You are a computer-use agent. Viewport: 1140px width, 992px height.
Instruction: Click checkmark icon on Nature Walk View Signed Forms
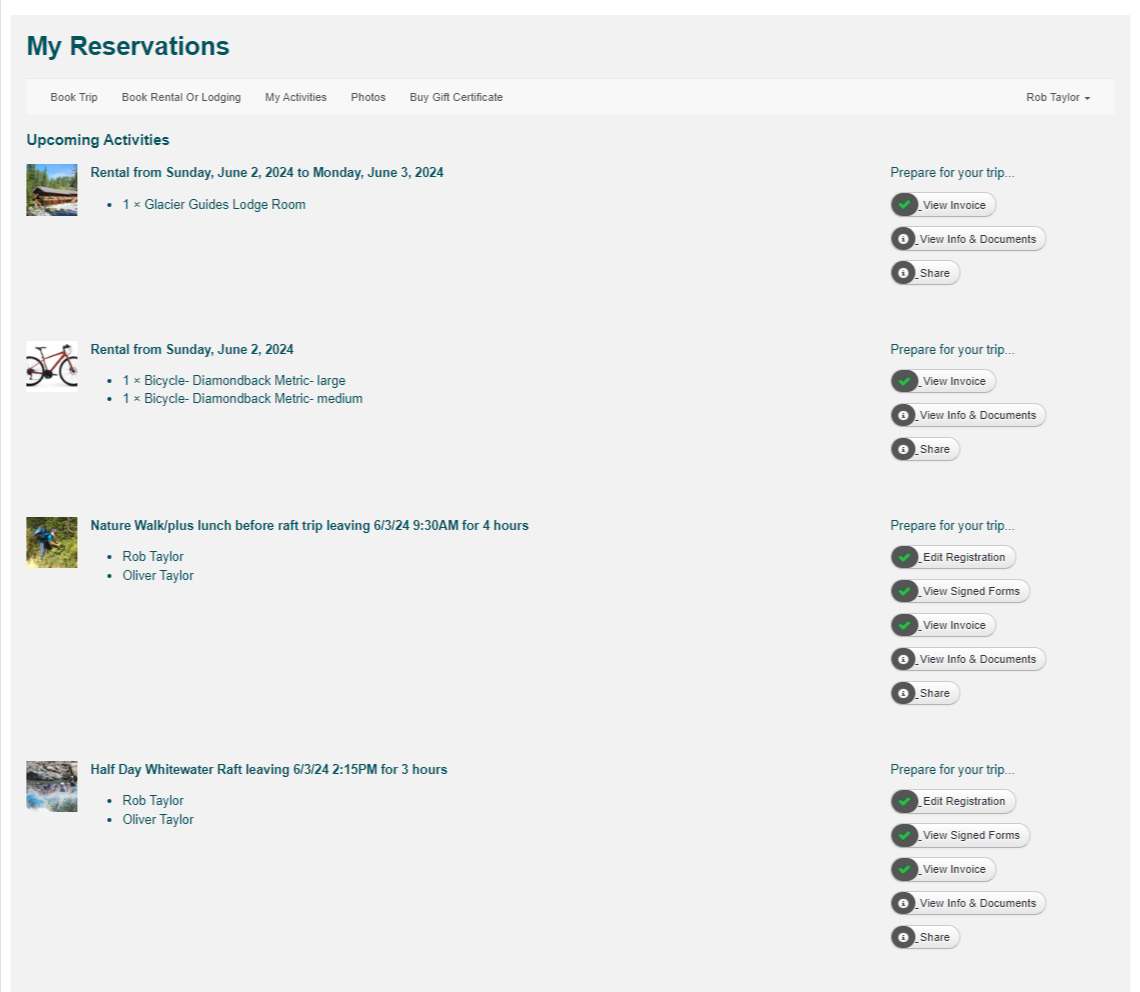click(x=904, y=591)
